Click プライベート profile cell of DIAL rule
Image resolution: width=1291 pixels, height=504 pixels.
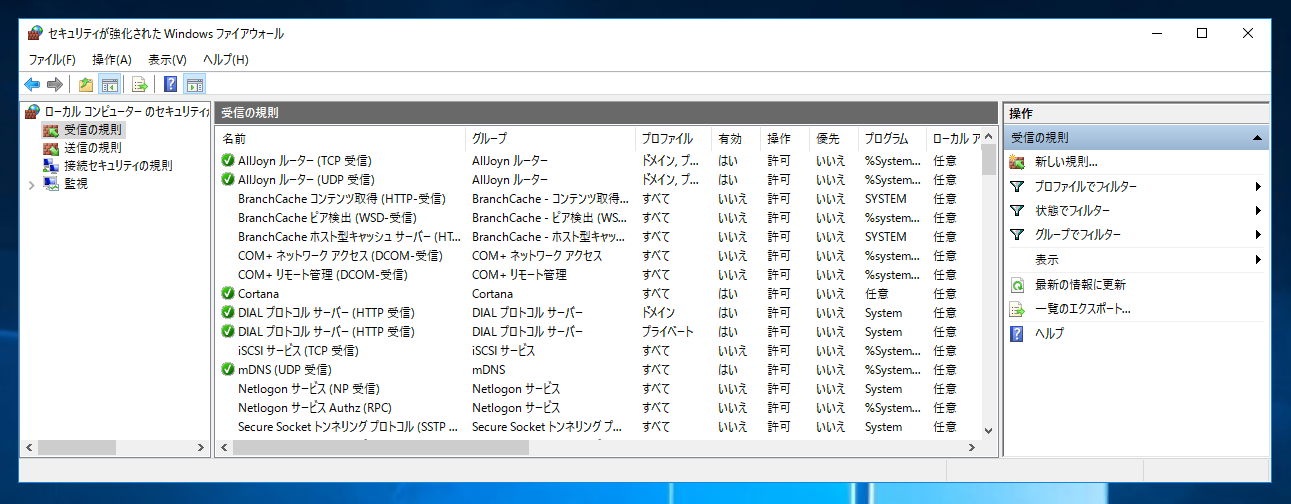pos(667,332)
